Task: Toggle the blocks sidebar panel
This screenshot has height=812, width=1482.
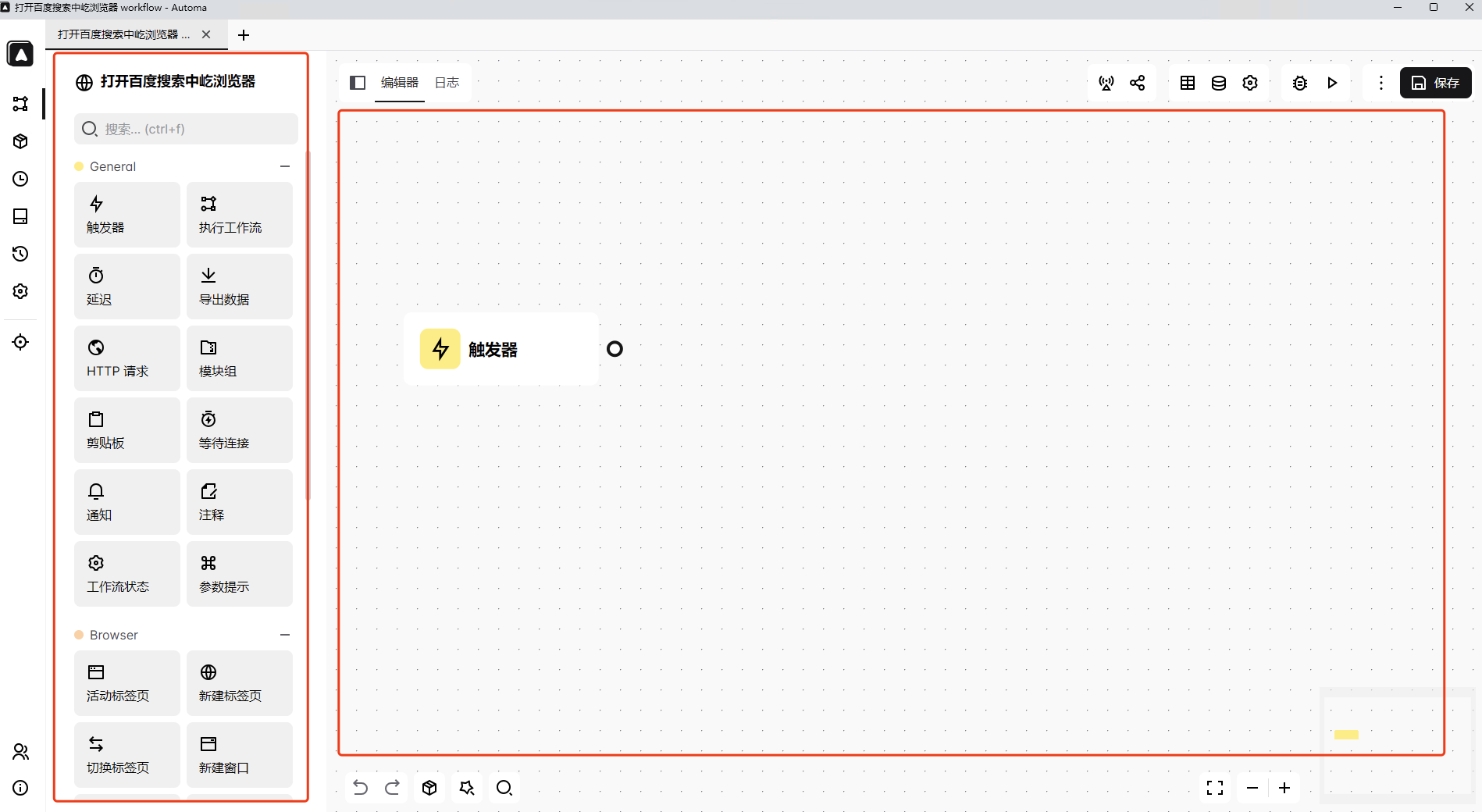Action: (x=358, y=83)
